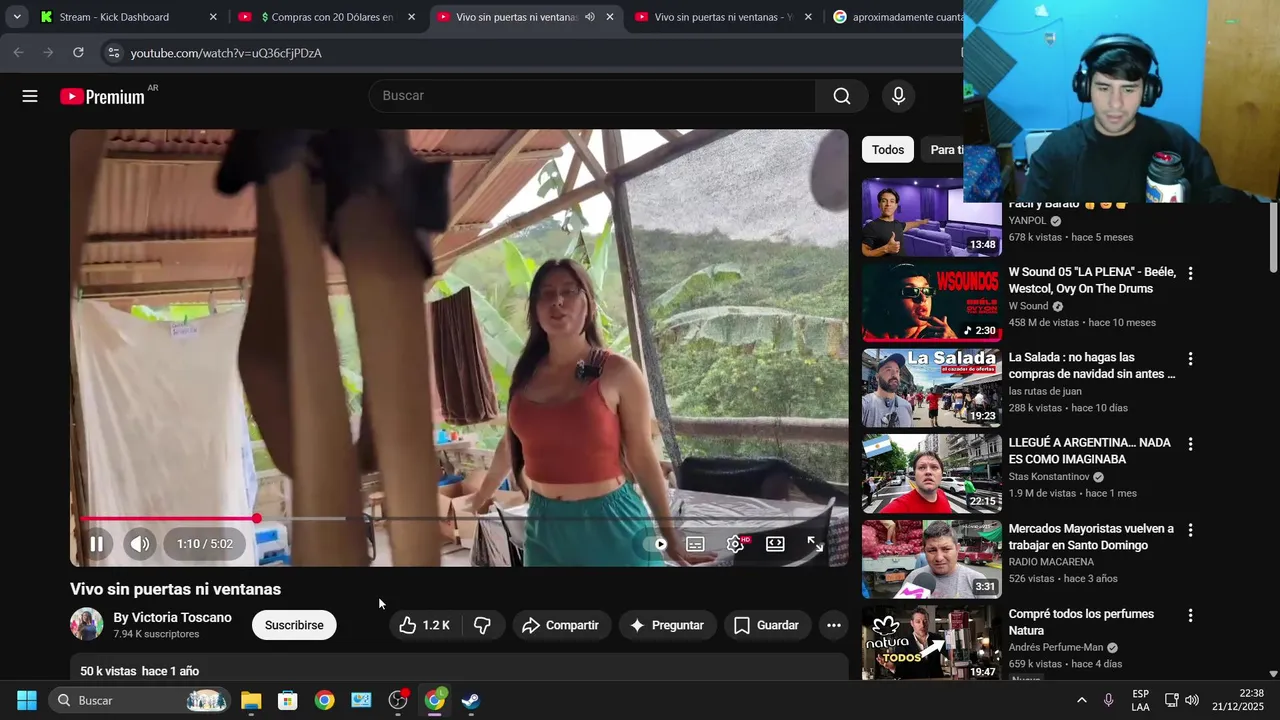Open Mercados Mayoristas video title

pyautogui.click(x=1091, y=537)
